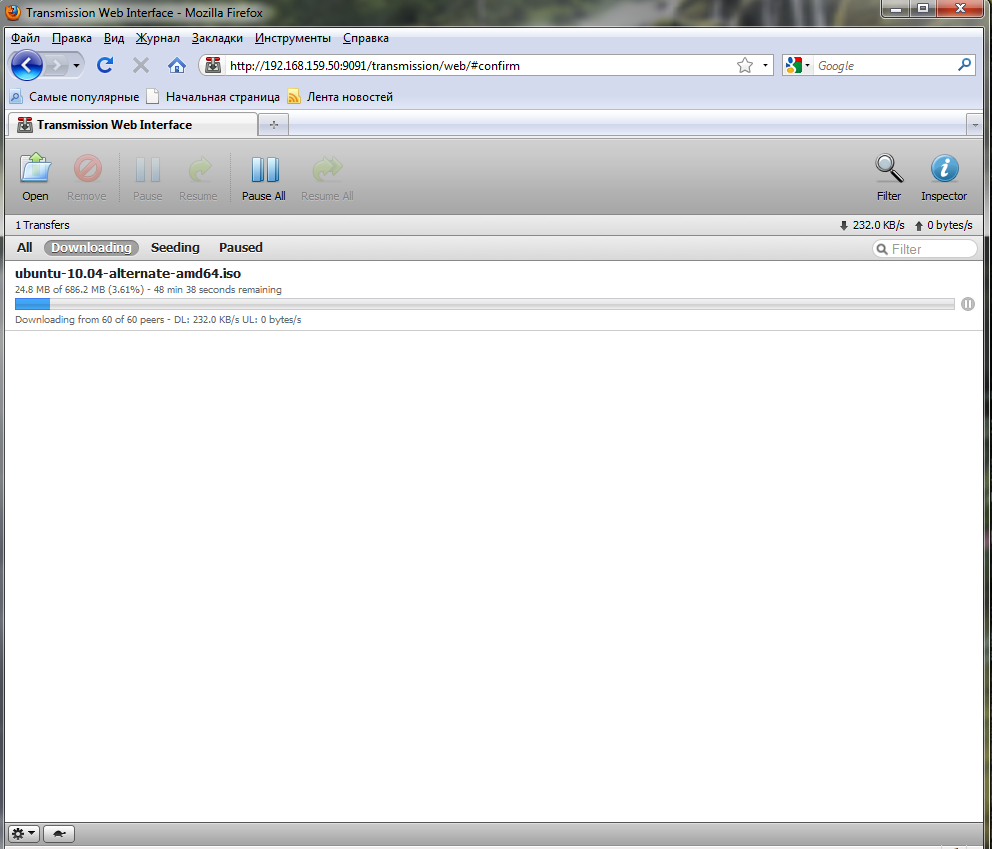
Task: Click the Firefox logo in title bar
Action: pos(13,12)
